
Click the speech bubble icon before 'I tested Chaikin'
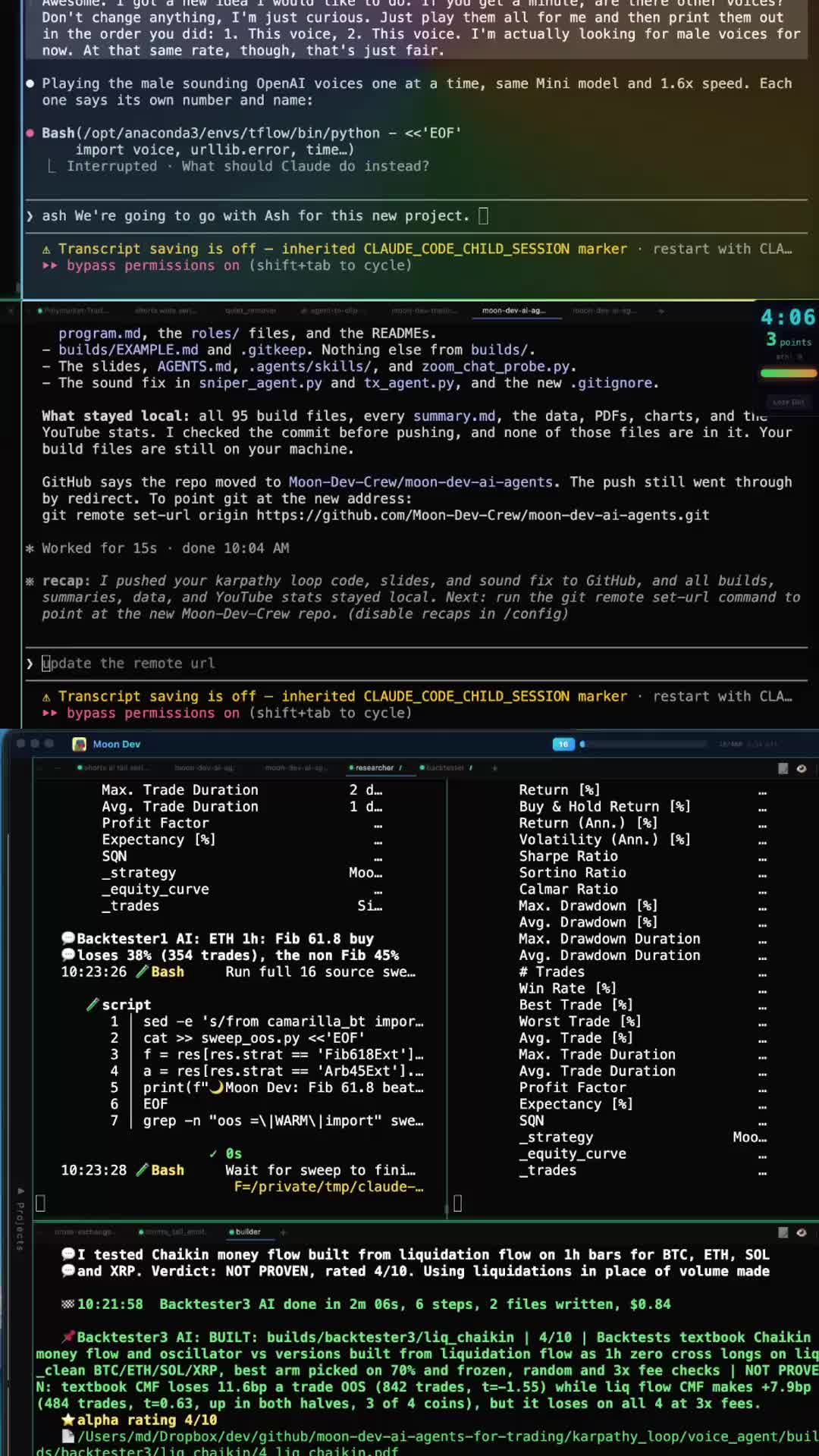[x=68, y=1255]
